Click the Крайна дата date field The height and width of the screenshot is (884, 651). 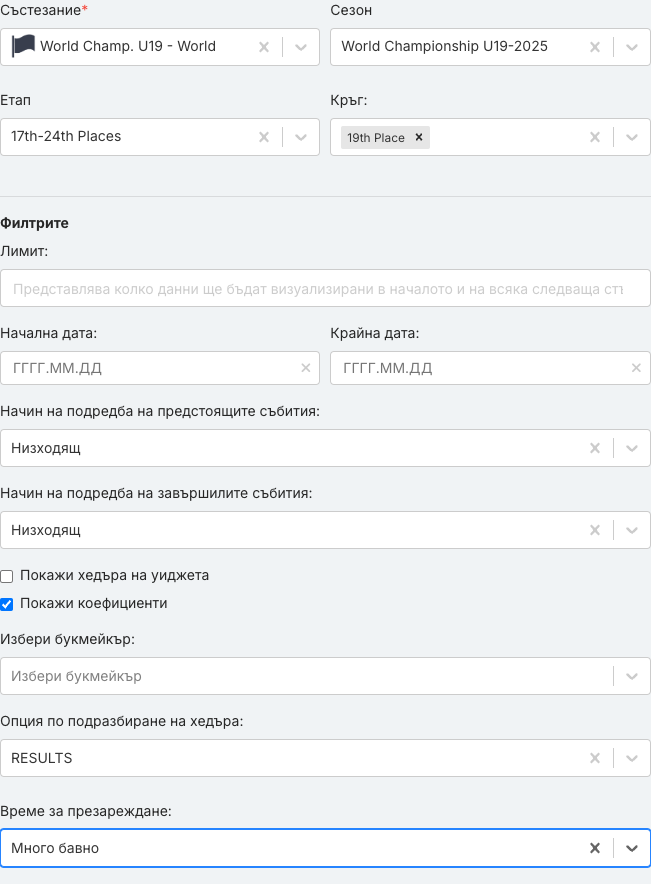pyautogui.click(x=490, y=368)
